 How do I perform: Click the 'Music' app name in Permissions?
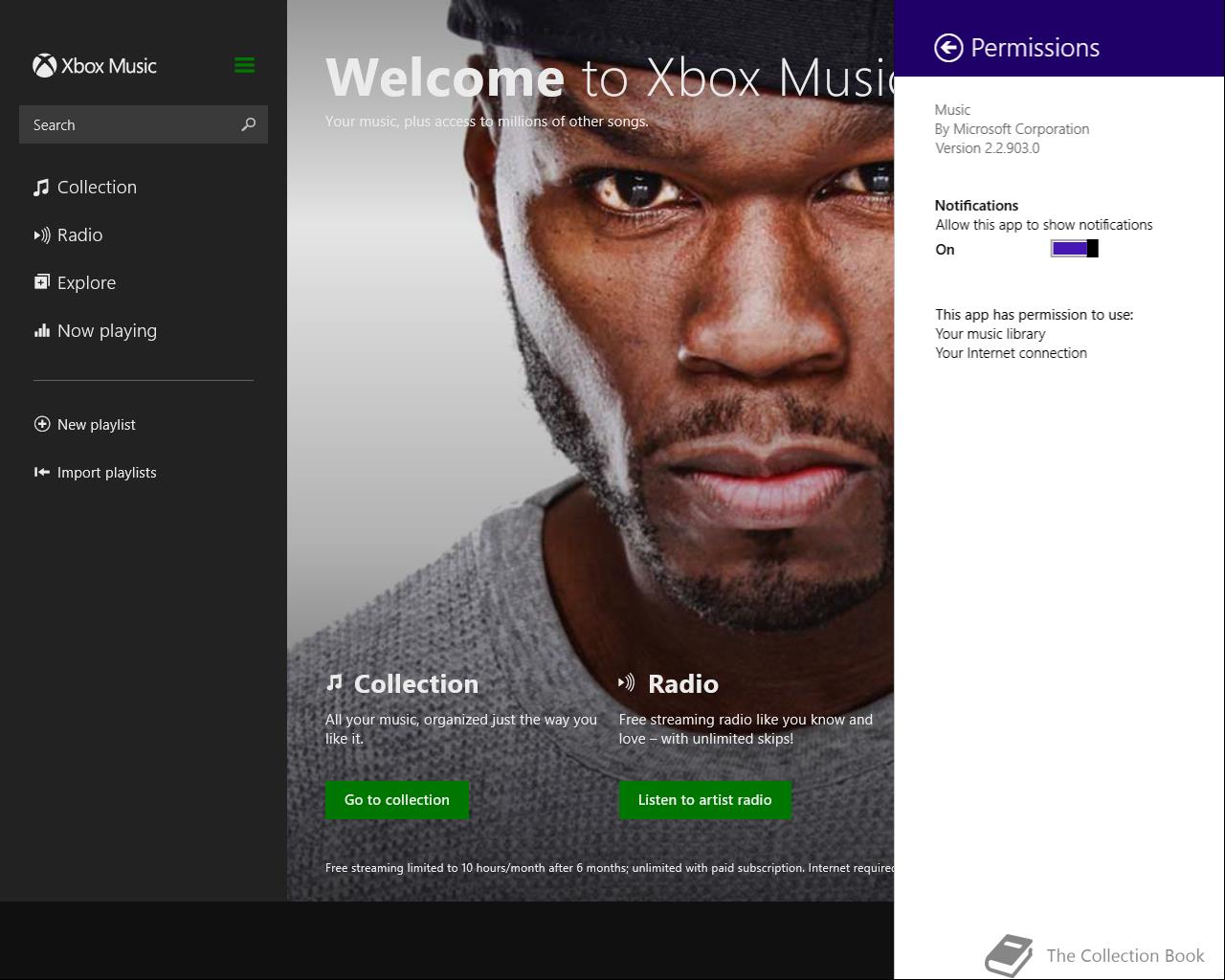(952, 110)
